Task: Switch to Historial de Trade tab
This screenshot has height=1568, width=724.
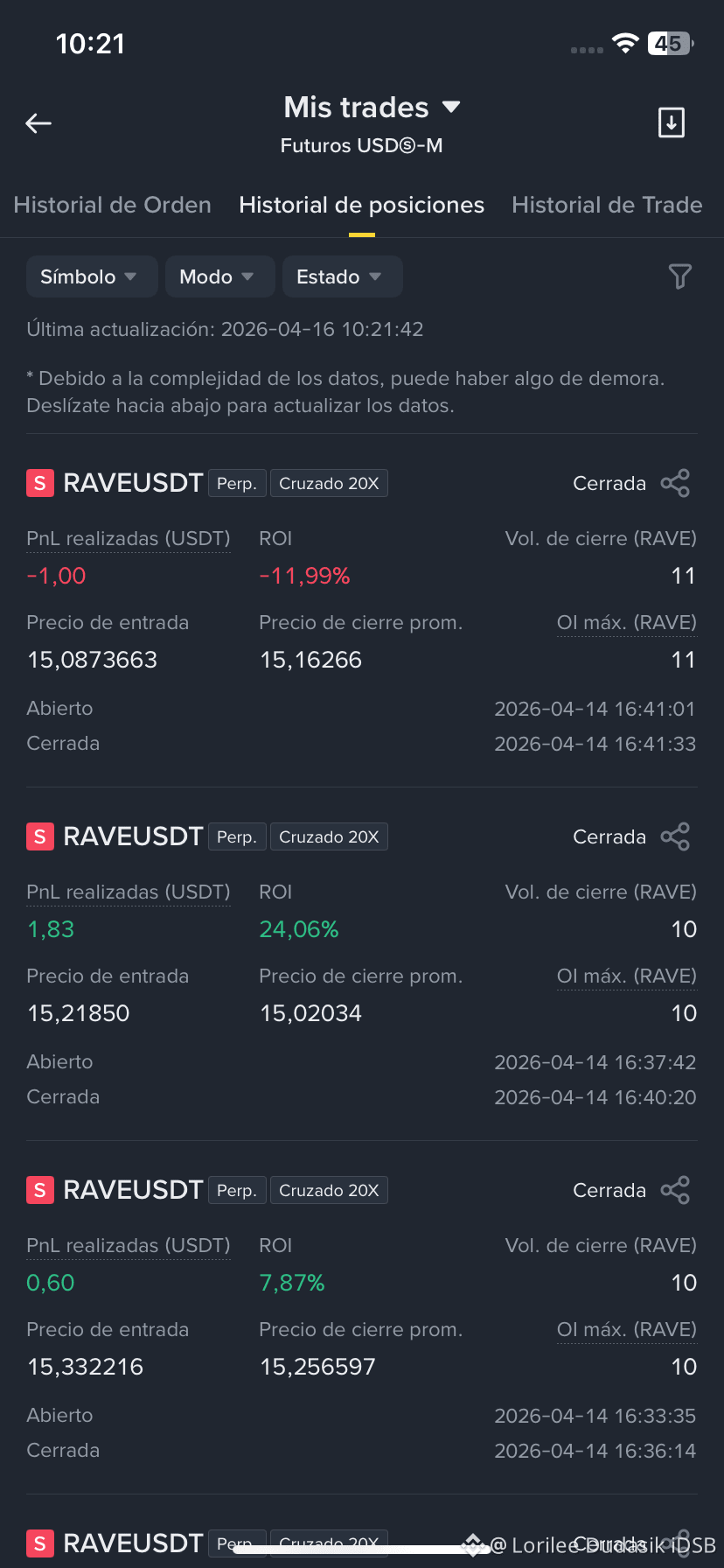Action: click(607, 205)
